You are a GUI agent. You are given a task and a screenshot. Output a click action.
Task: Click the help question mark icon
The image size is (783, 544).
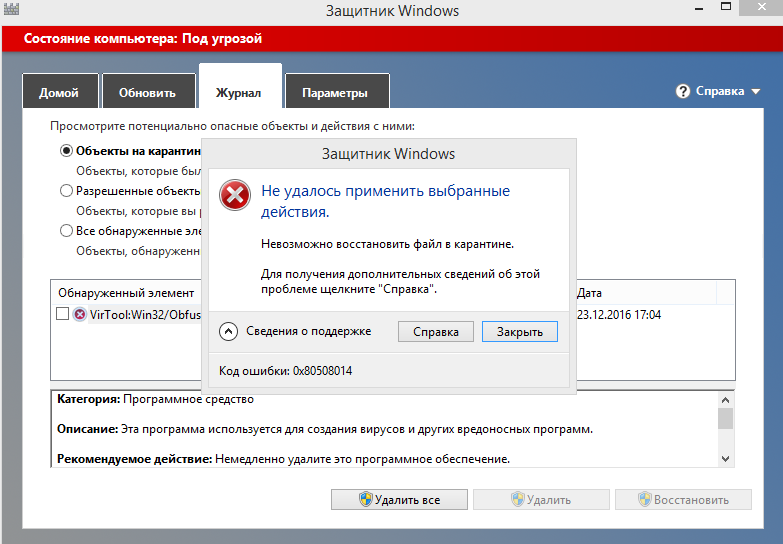tap(683, 91)
